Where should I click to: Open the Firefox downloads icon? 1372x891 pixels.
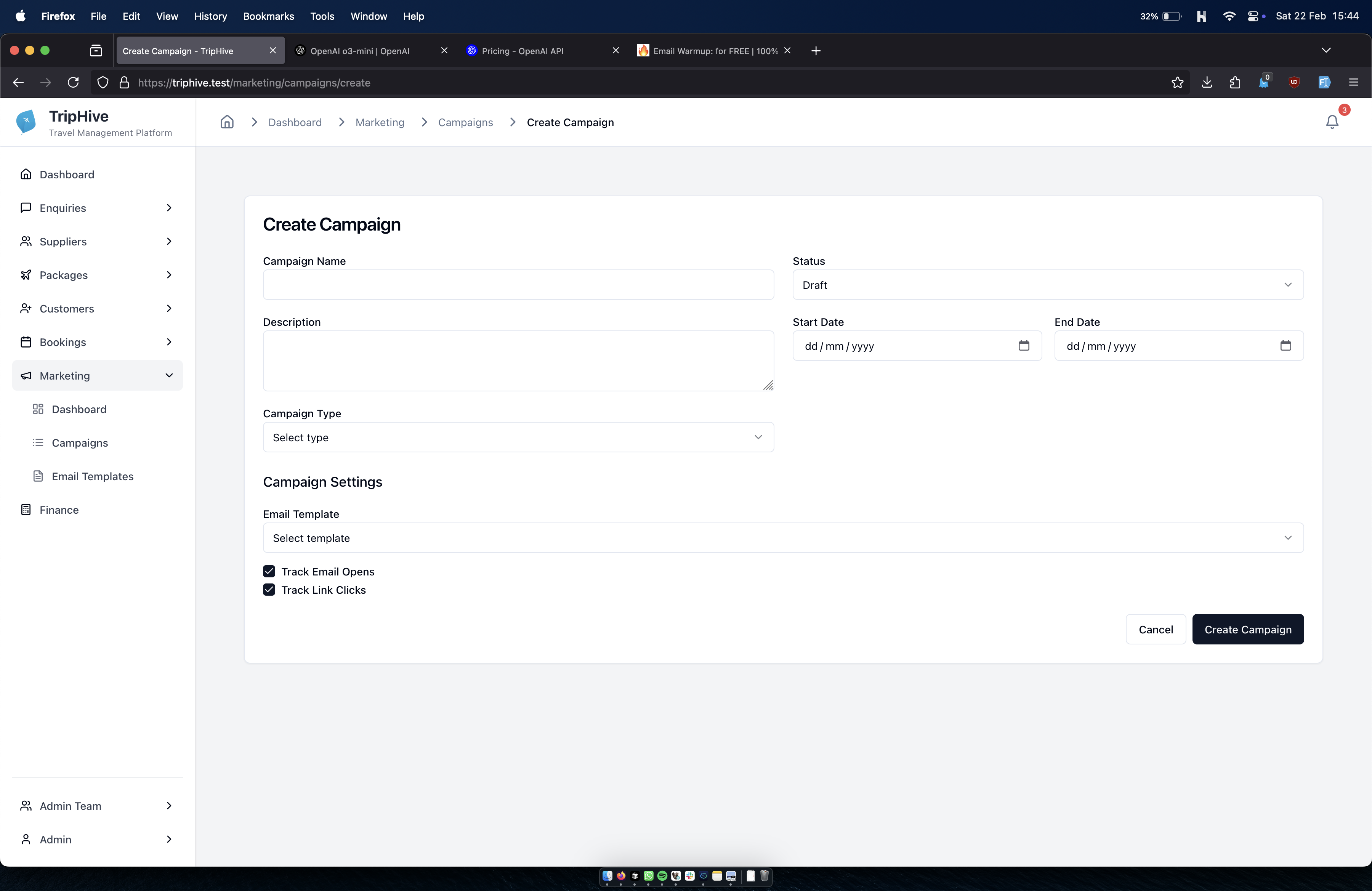point(1207,82)
